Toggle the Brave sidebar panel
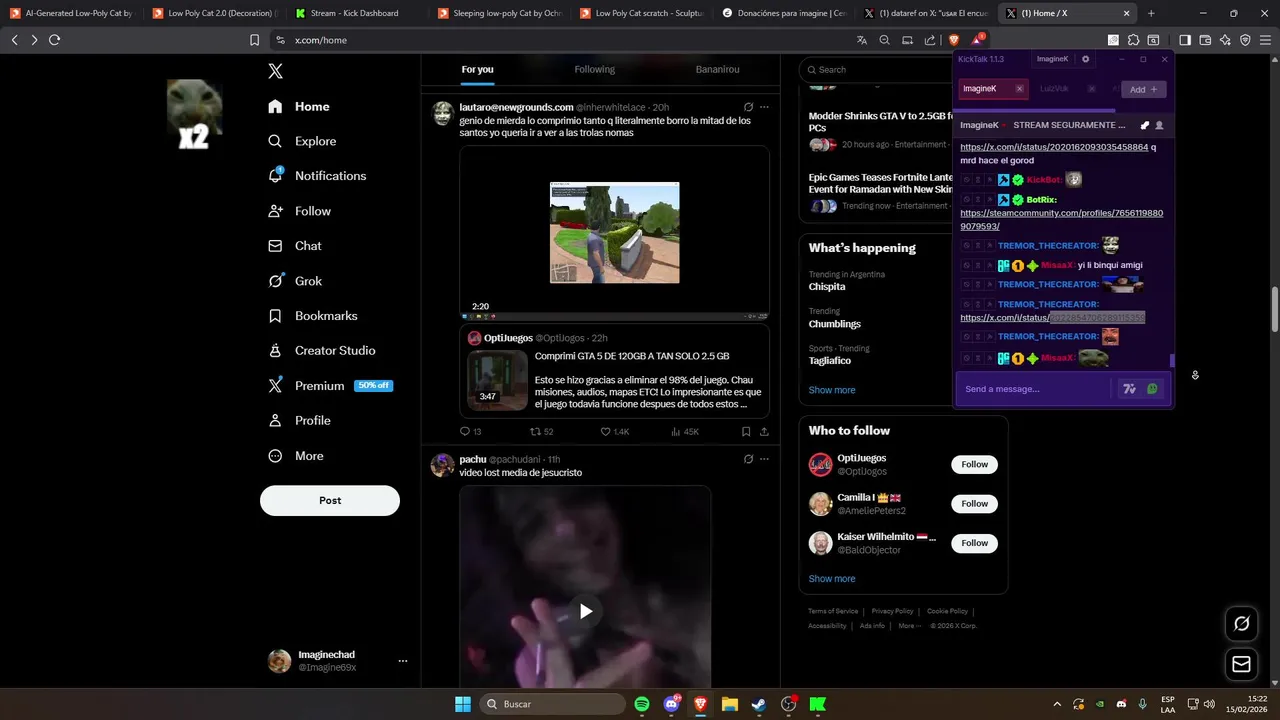1280x720 pixels. tap(1185, 40)
